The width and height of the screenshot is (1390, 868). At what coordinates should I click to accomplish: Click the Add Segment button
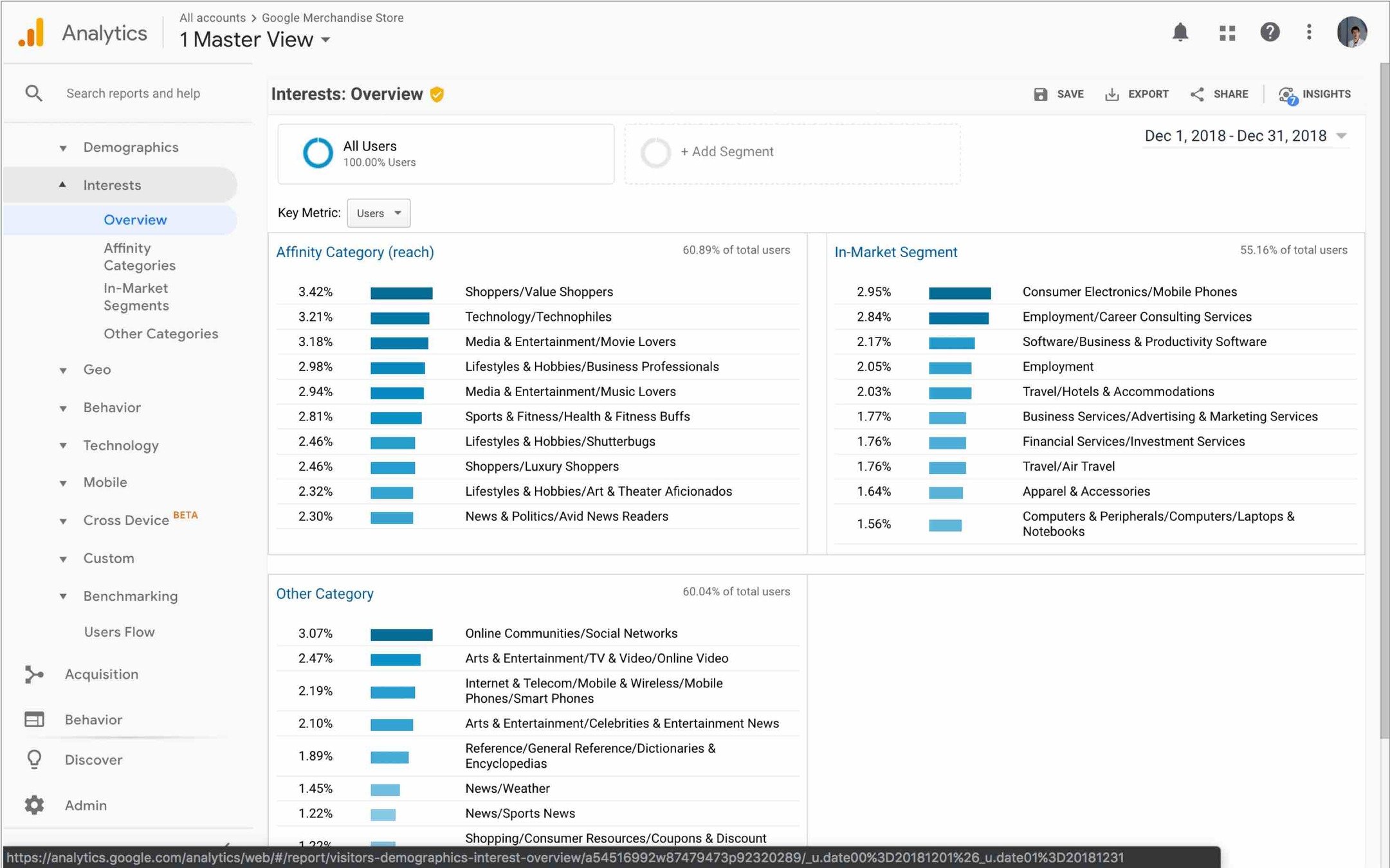click(x=727, y=152)
